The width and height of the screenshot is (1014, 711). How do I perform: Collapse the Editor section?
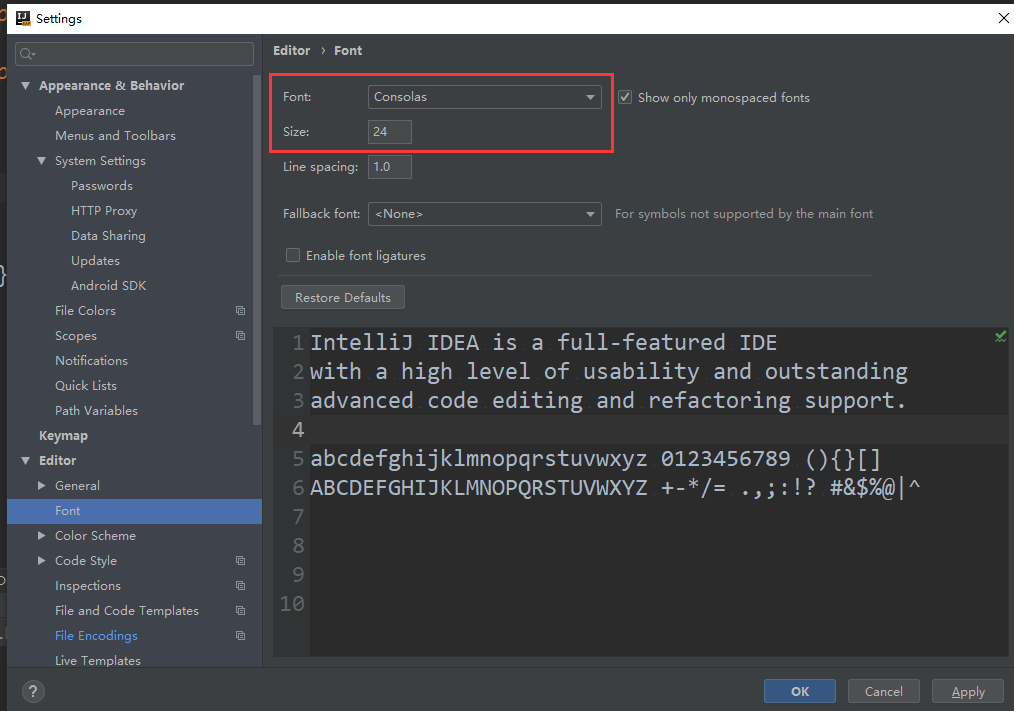click(26, 461)
